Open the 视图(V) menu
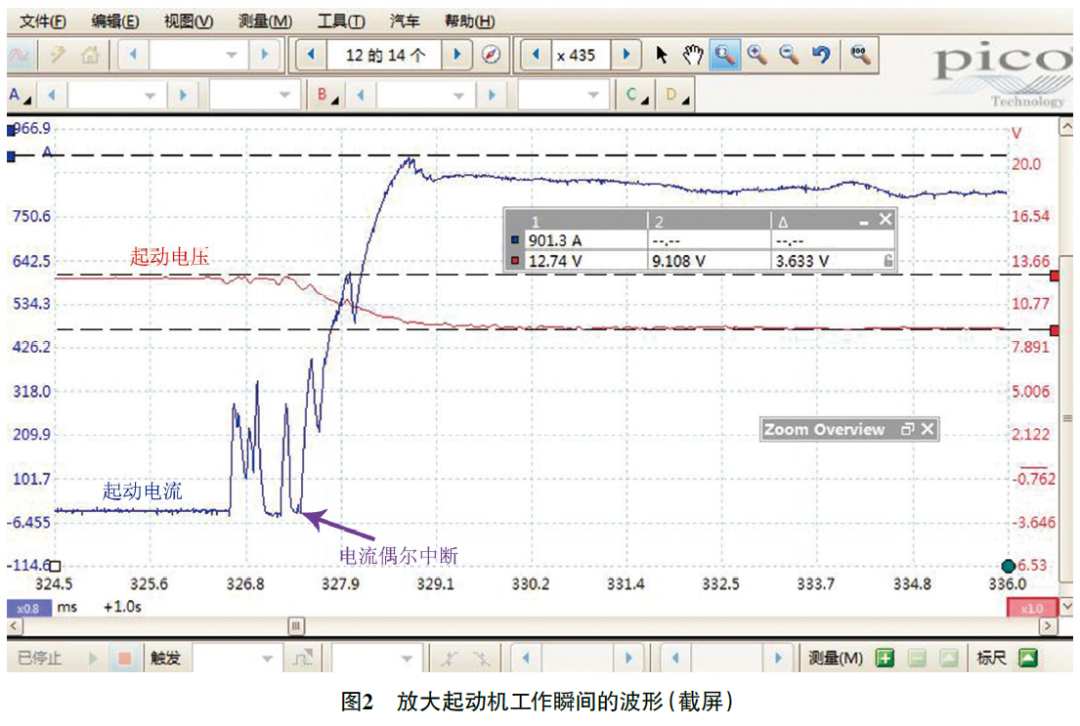The image size is (1080, 726). click(x=188, y=21)
